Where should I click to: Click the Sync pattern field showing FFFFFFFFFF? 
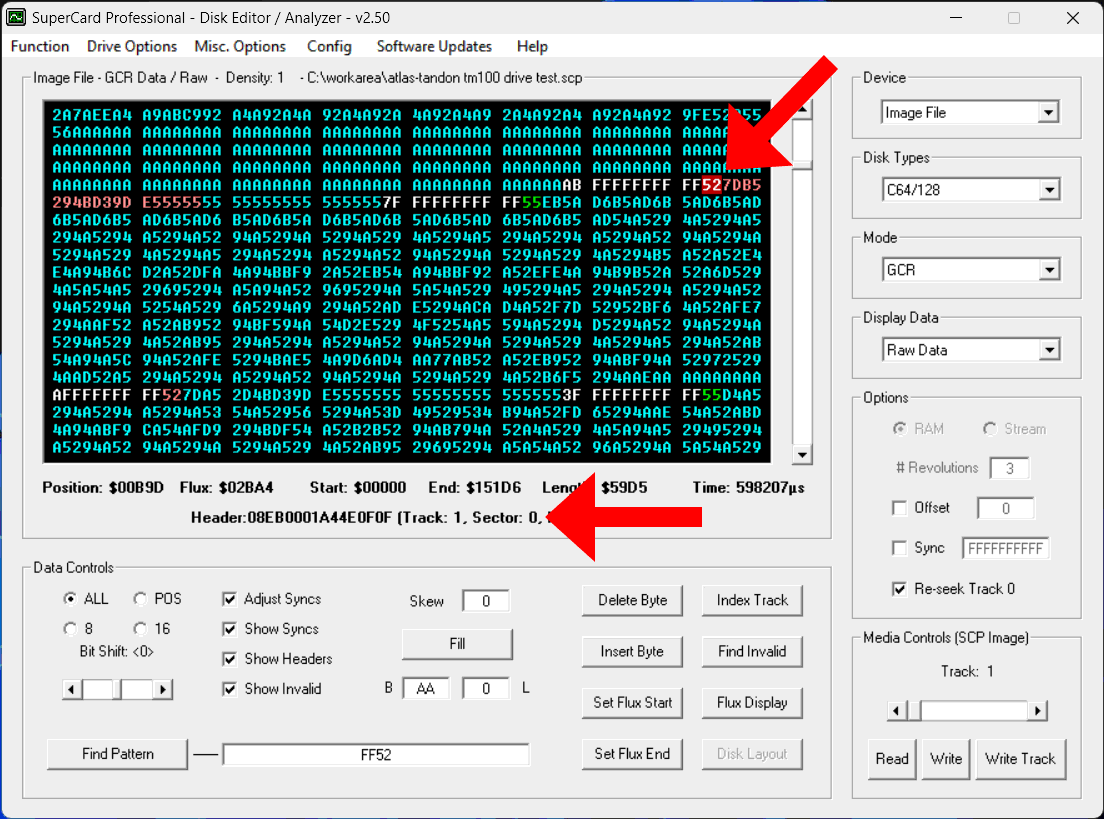[1005, 549]
